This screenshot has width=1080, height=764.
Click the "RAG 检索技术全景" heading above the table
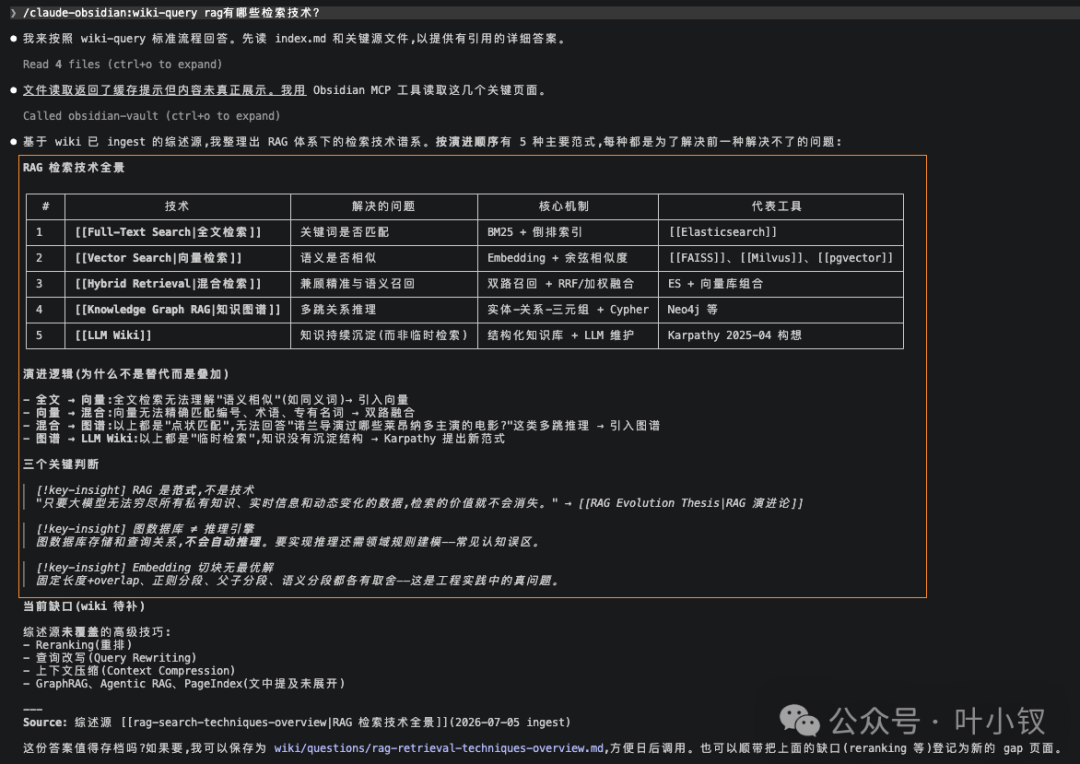pos(73,167)
